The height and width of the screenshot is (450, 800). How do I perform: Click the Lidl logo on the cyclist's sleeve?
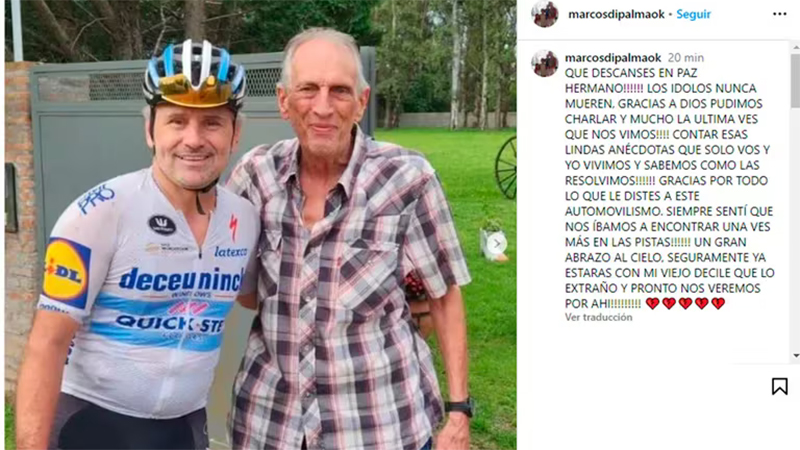(x=66, y=272)
